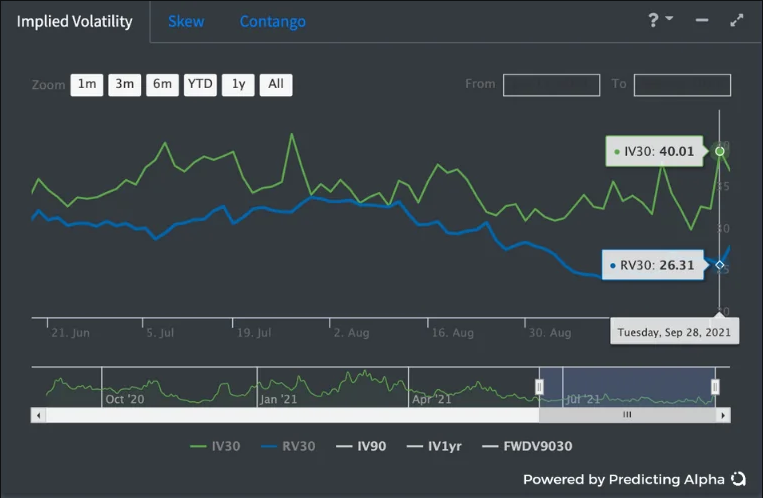Set zoom to YTD
763x498 pixels.
click(200, 85)
